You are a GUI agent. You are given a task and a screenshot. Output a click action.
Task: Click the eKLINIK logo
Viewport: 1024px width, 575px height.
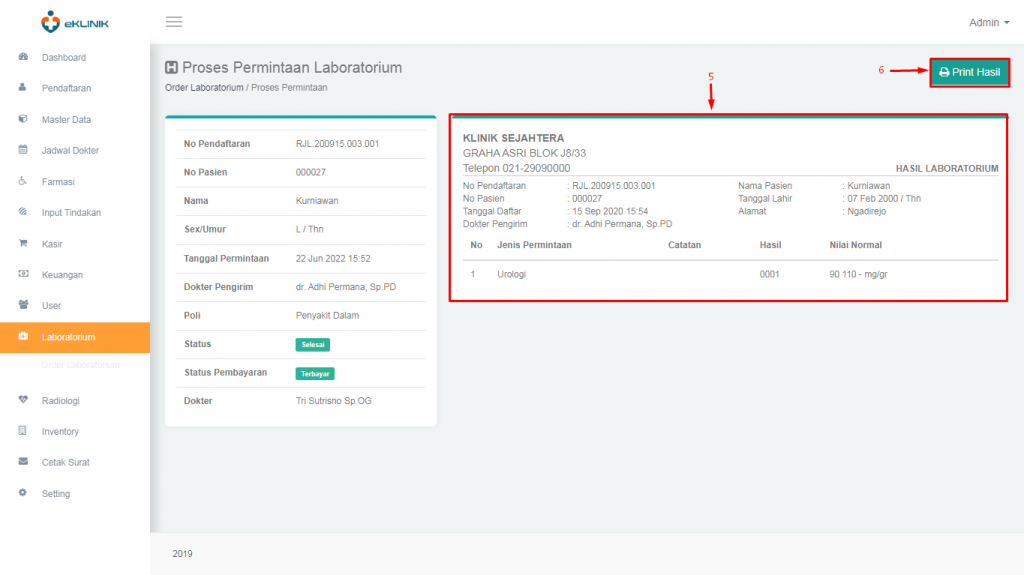74,22
